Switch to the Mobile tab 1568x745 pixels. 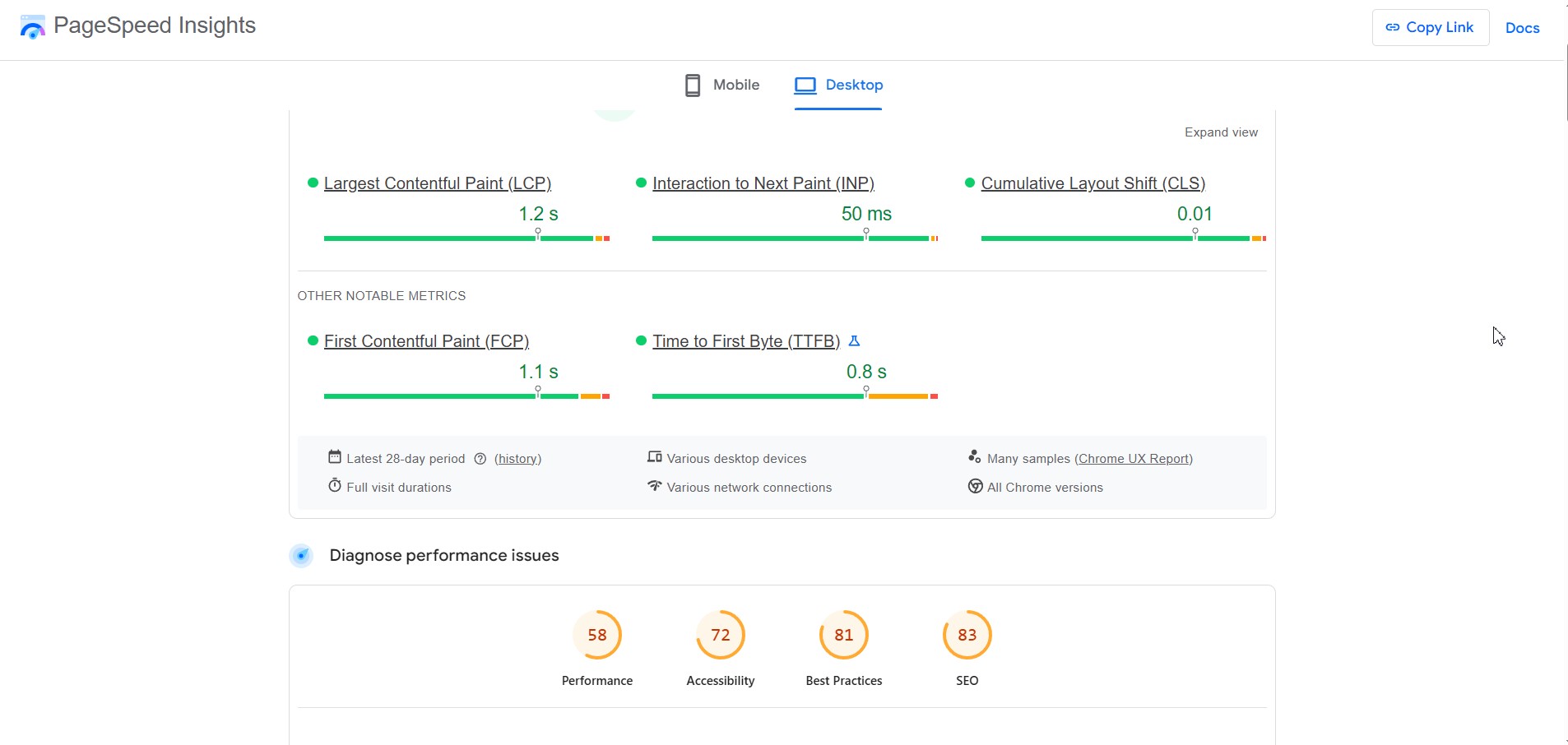pos(722,86)
